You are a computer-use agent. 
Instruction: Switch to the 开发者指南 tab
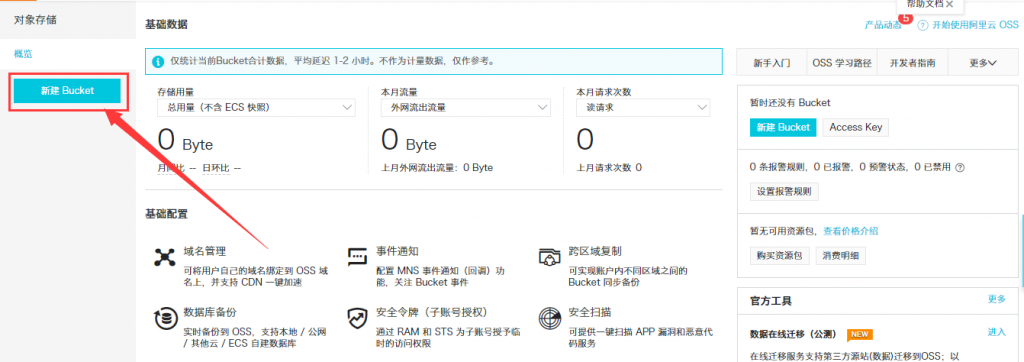912,63
